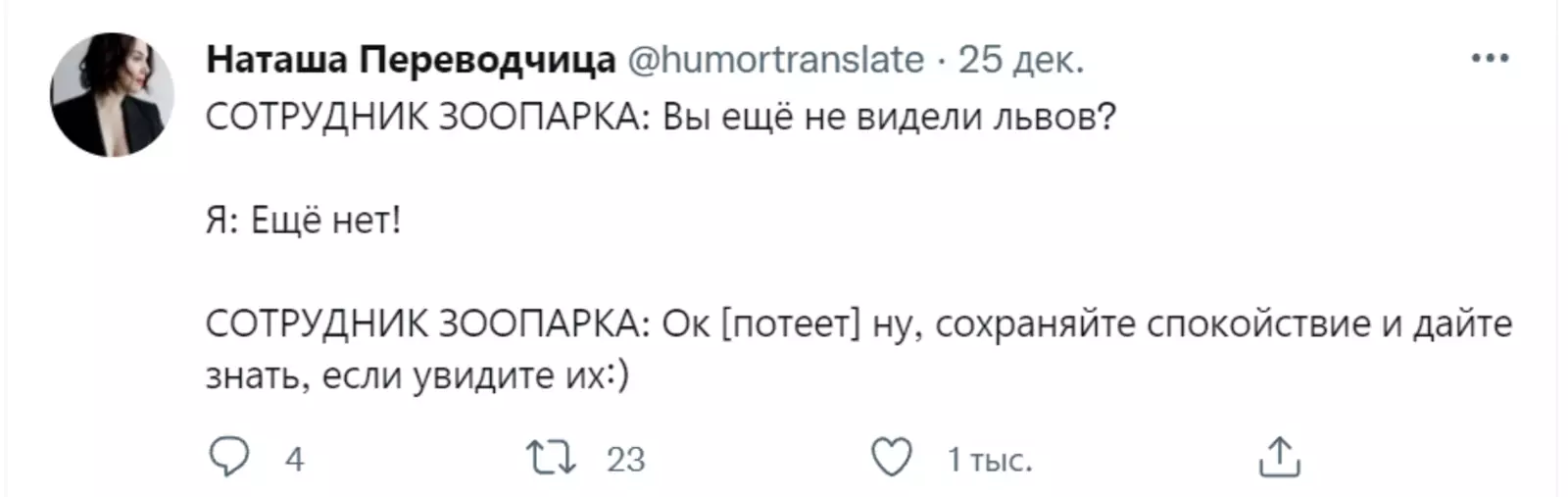Open the round profile avatar photo

pos(112,95)
